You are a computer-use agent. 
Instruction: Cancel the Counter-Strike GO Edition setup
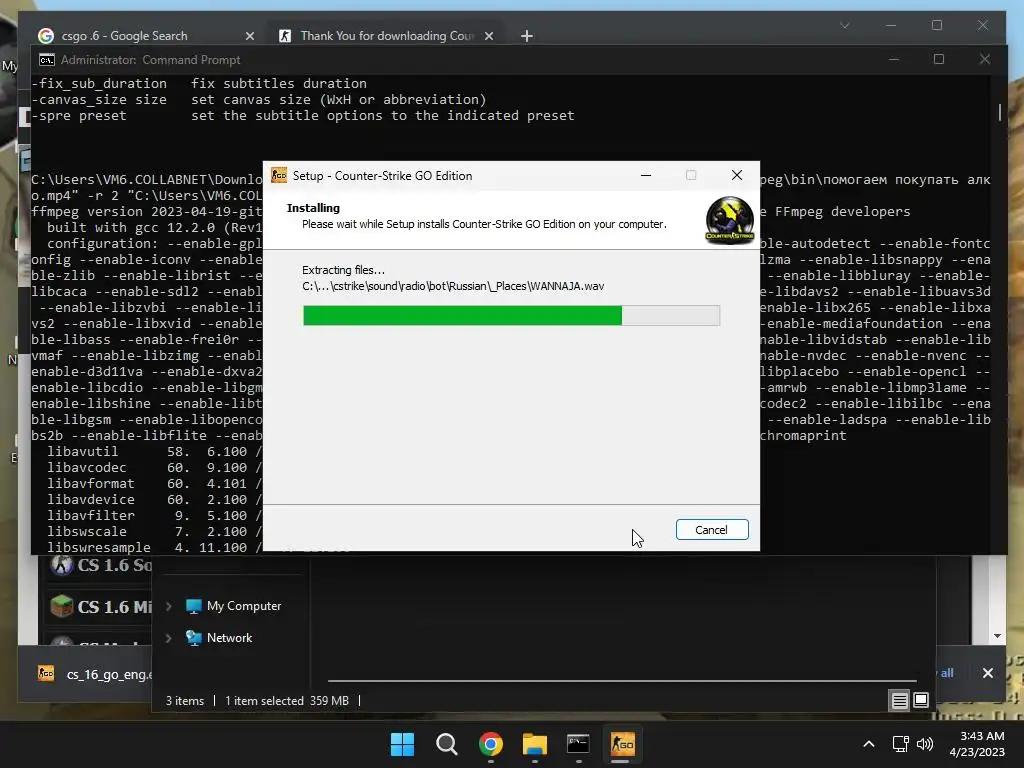712,530
